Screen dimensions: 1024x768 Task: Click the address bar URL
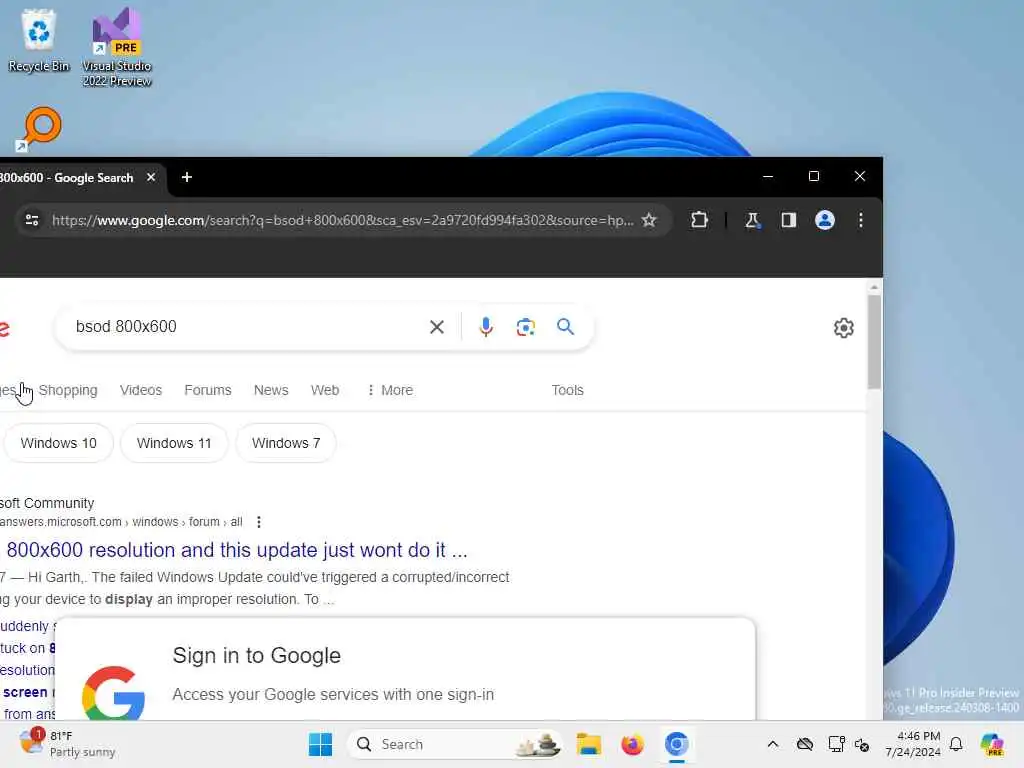point(342,220)
